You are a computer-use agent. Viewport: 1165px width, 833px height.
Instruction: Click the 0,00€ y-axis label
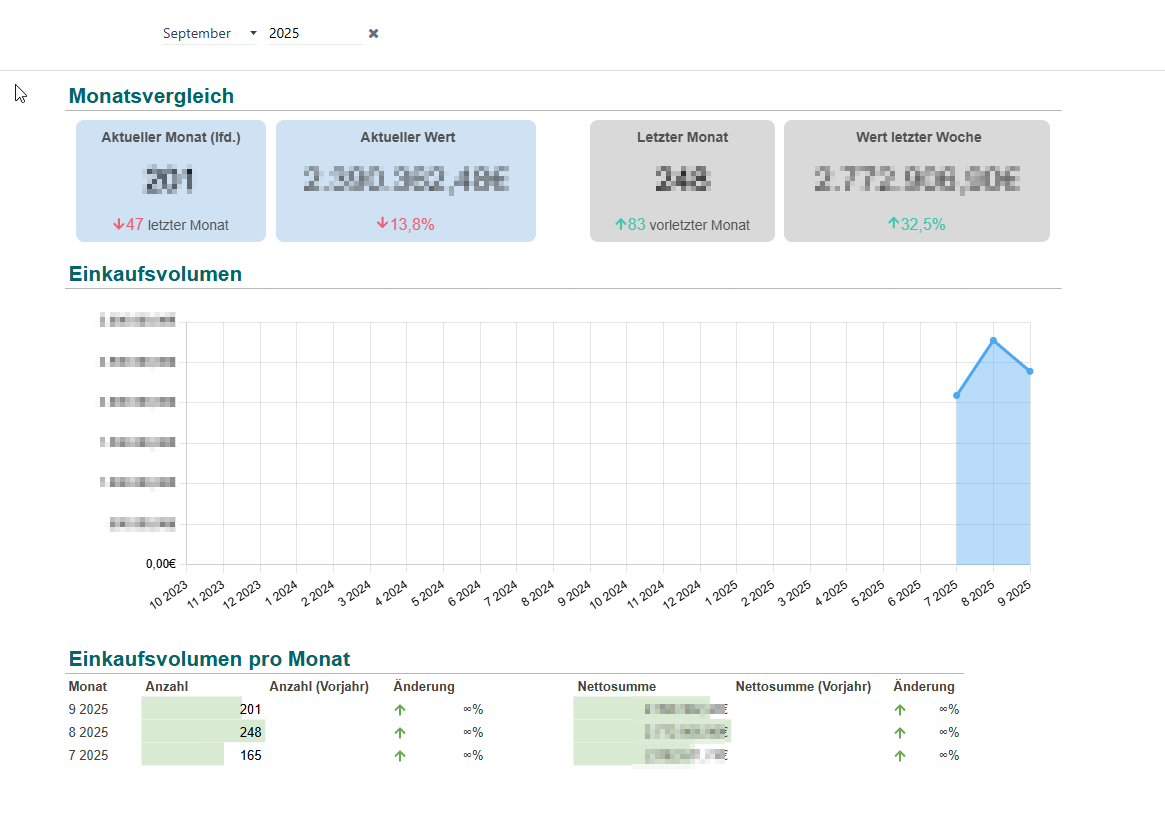pyautogui.click(x=160, y=564)
